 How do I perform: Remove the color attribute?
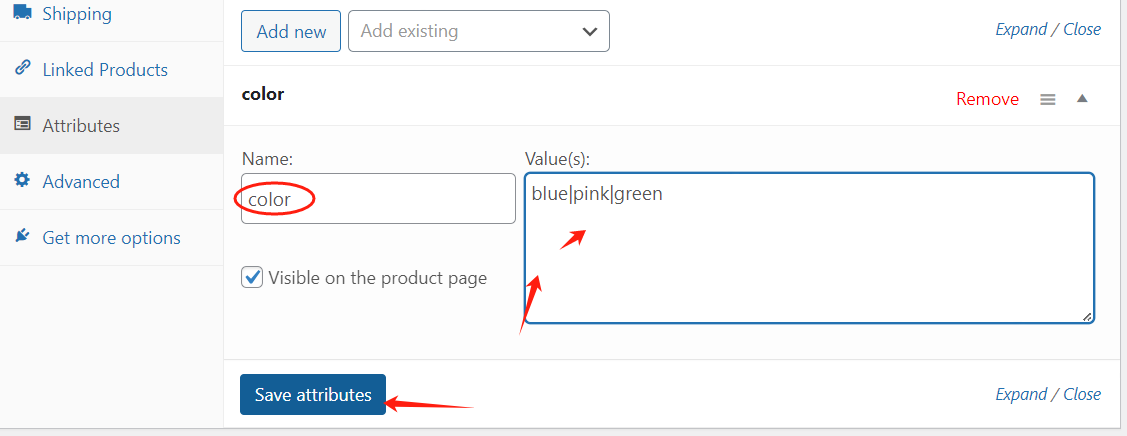coord(987,99)
